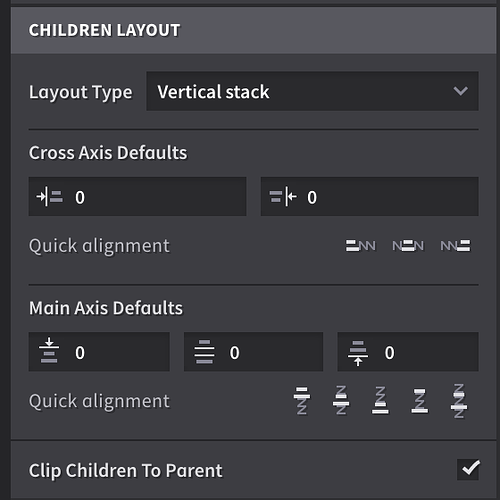The width and height of the screenshot is (500, 500).
Task: Edit the main axis top padding field
Action: 99,352
